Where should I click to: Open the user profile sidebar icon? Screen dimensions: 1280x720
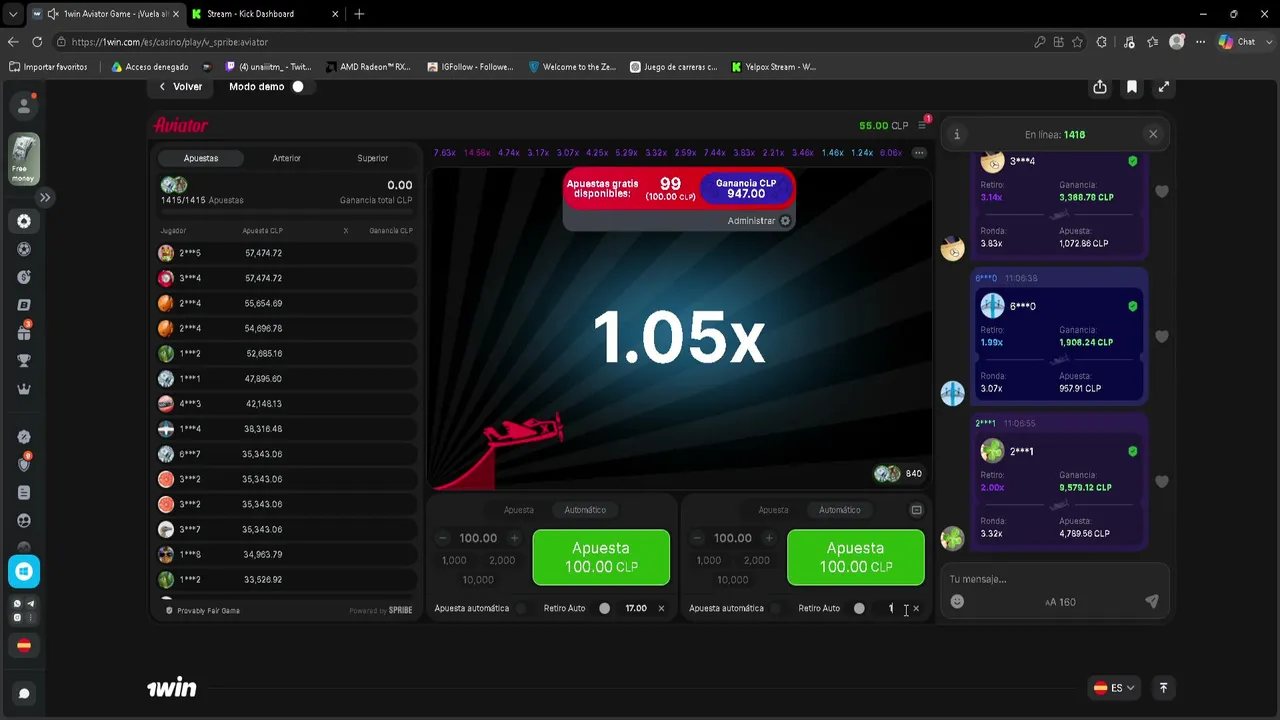pos(24,105)
